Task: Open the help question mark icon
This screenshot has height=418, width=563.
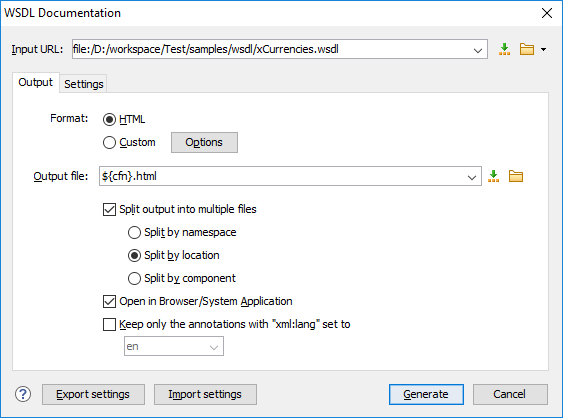Action: 23,394
